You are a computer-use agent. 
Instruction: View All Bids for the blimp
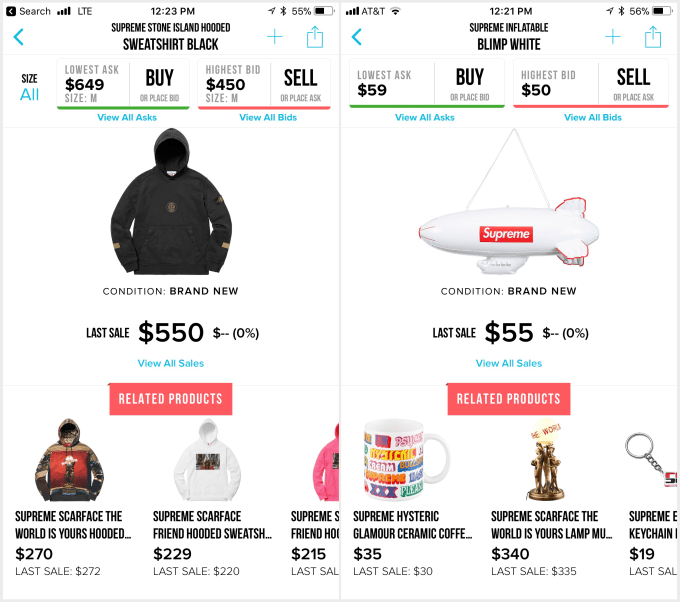pos(593,118)
